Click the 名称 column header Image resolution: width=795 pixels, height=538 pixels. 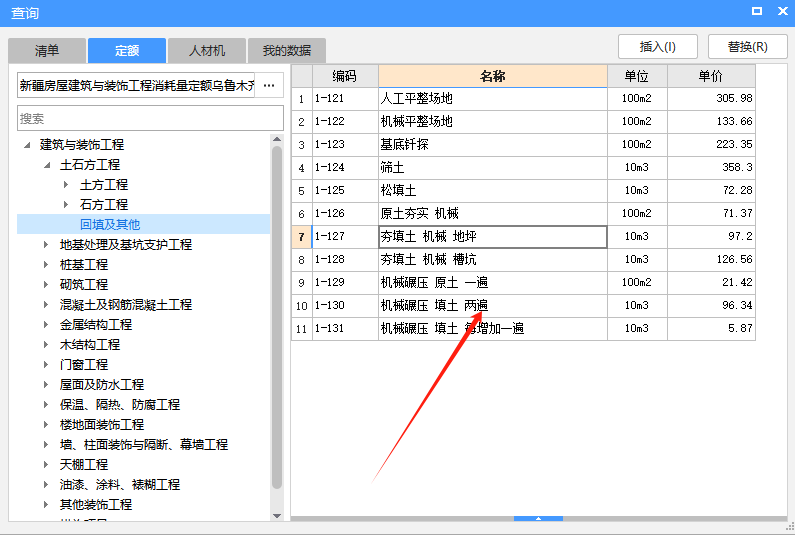tap(493, 76)
